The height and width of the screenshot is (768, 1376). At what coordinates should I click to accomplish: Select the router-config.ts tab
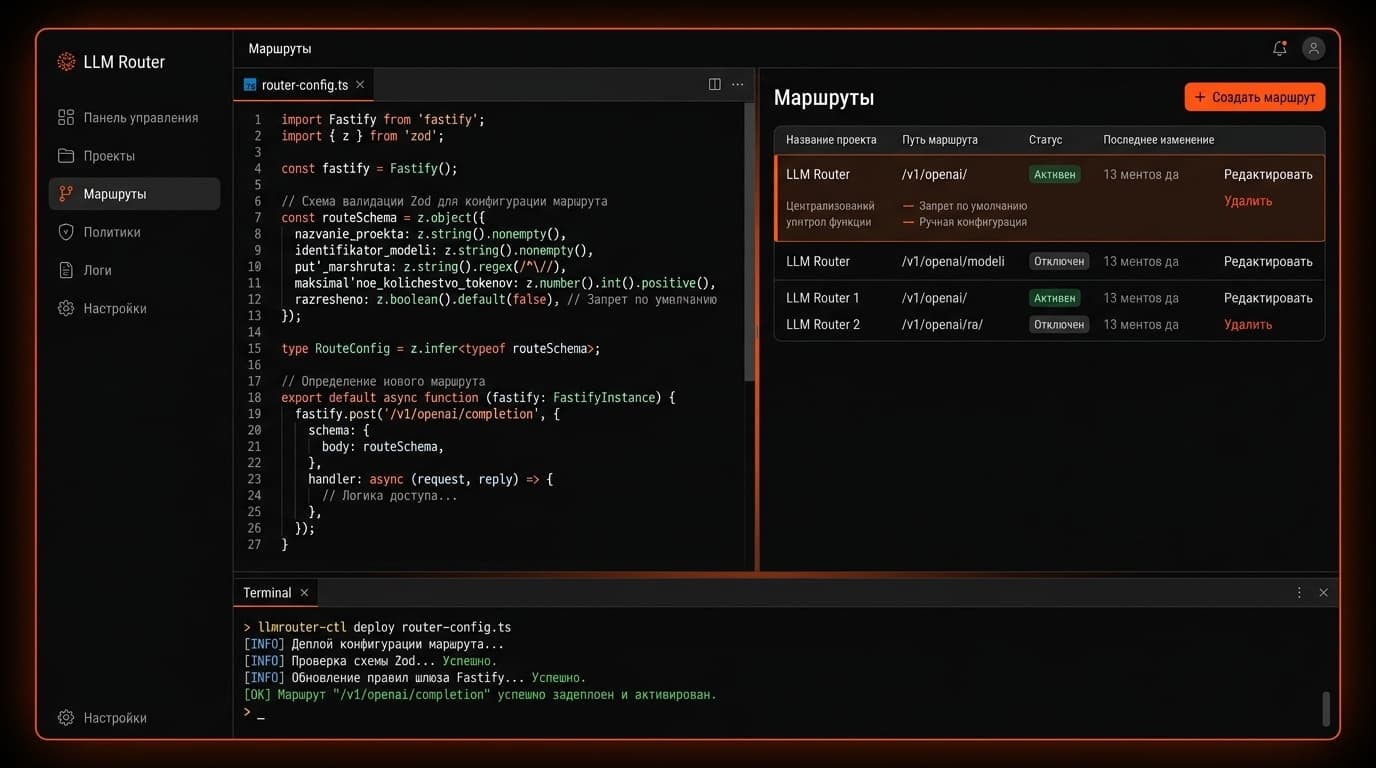[303, 85]
